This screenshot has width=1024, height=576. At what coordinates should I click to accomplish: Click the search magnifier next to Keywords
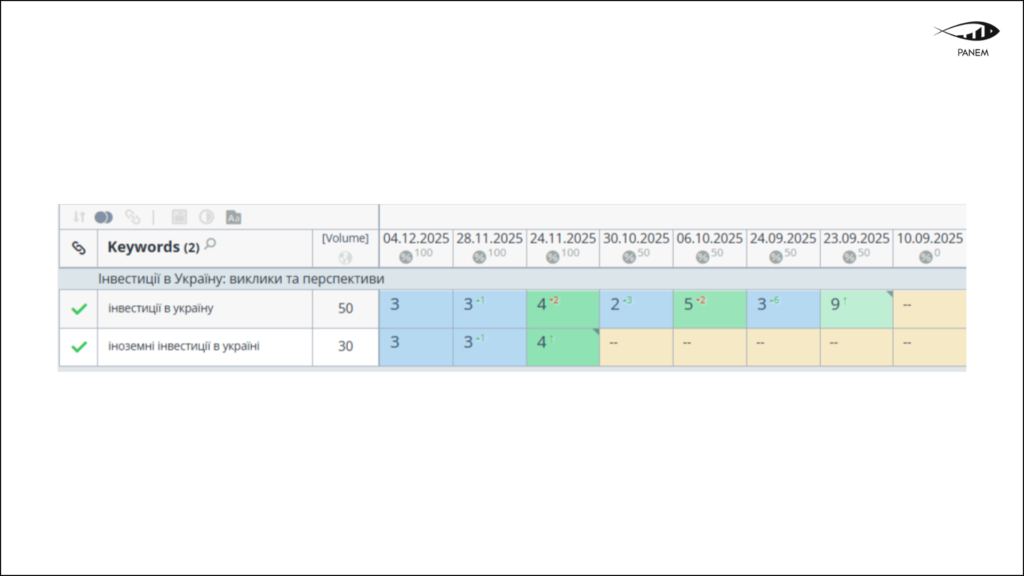tap(208, 244)
